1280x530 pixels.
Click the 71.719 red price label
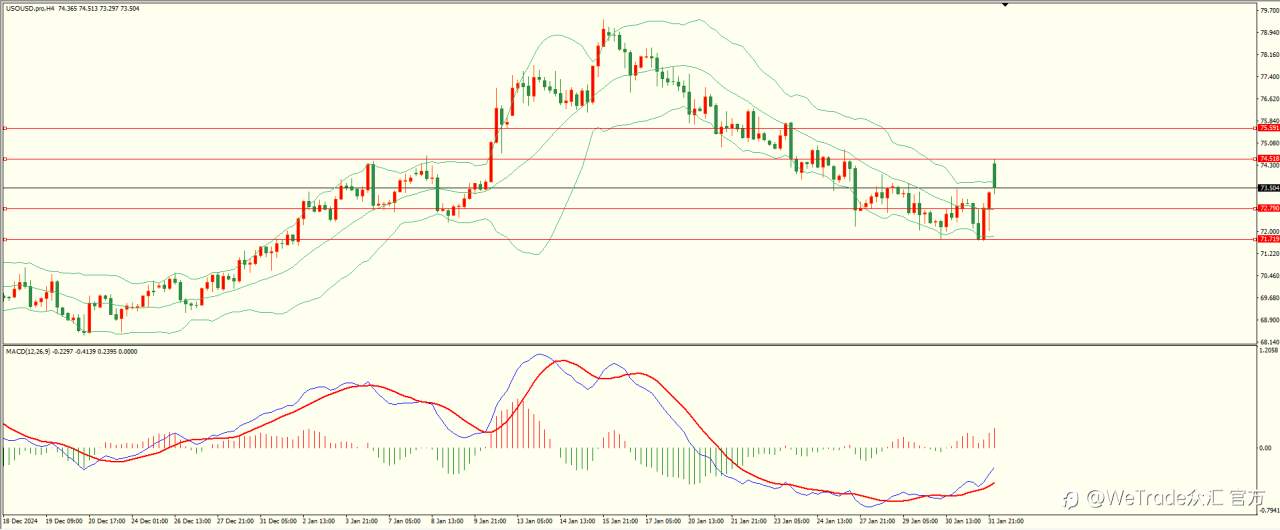pyautogui.click(x=1268, y=239)
